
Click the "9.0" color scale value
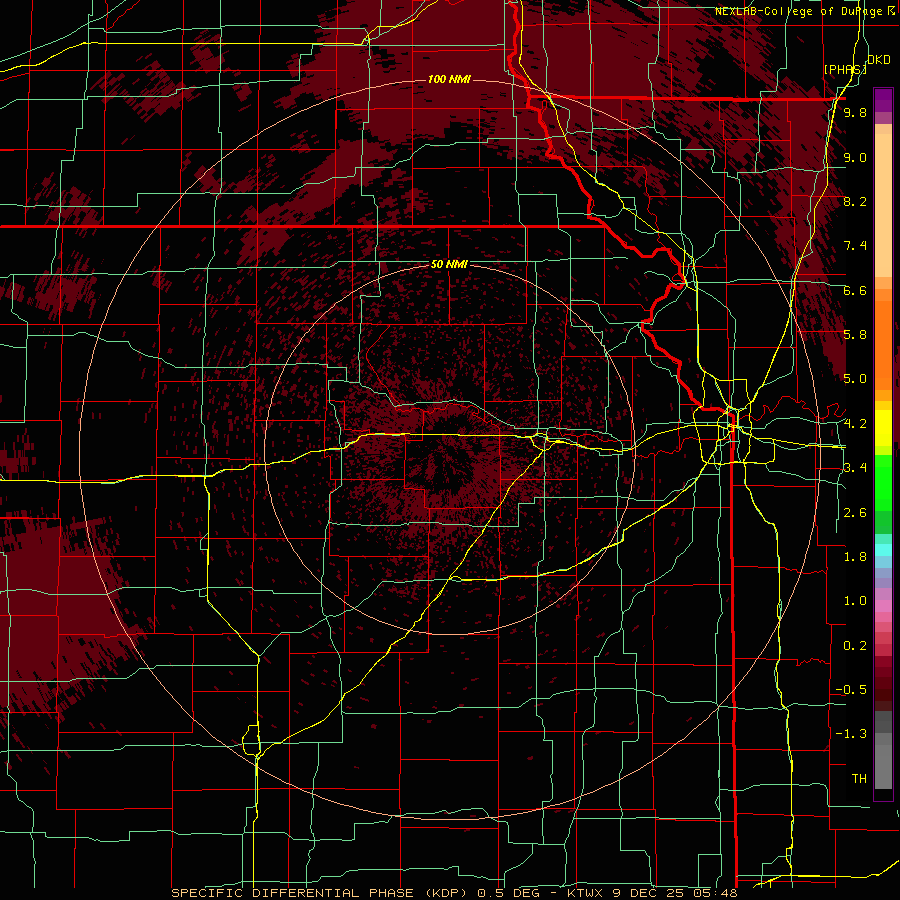click(855, 158)
